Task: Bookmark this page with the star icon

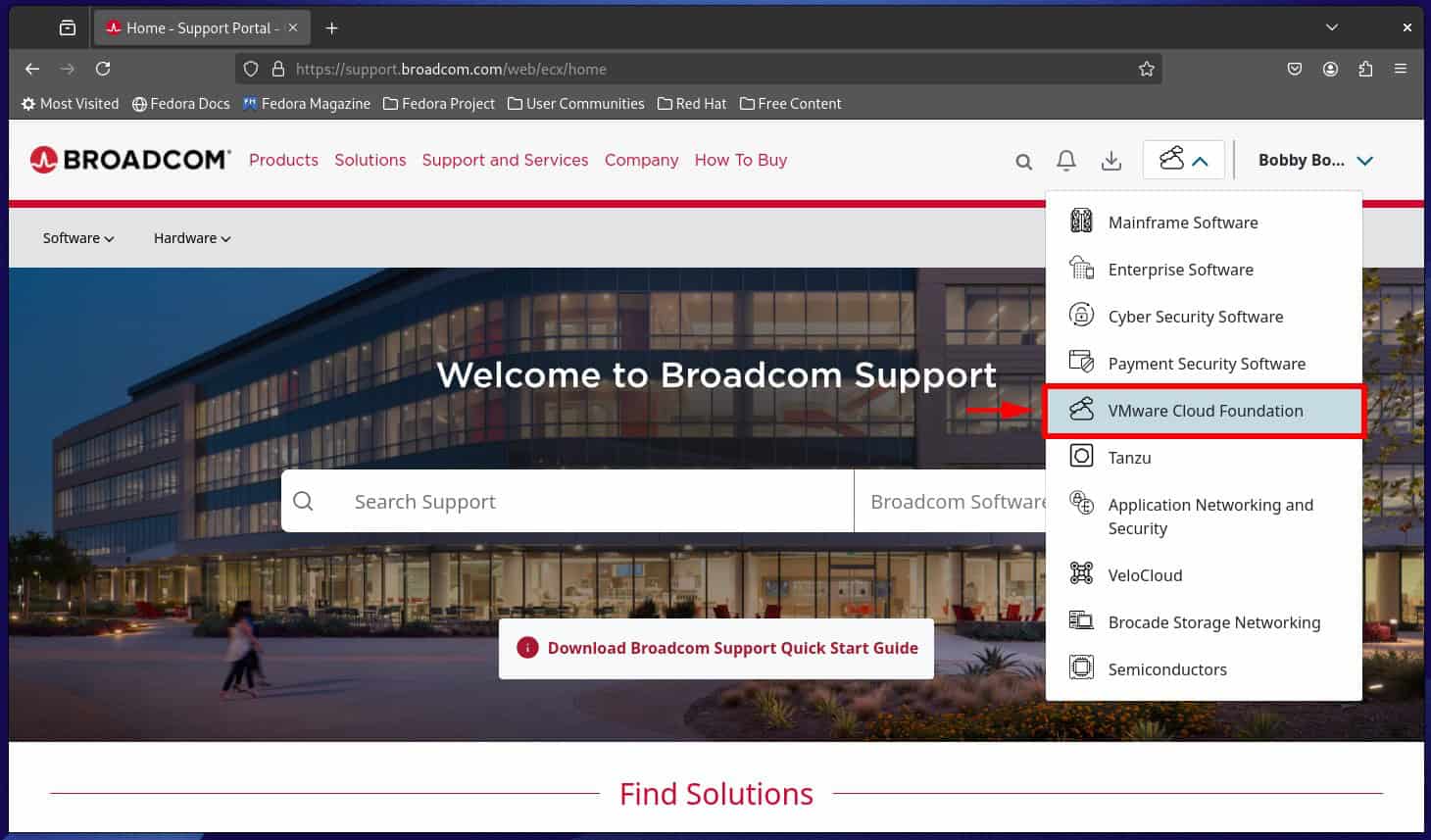Action: click(1146, 69)
